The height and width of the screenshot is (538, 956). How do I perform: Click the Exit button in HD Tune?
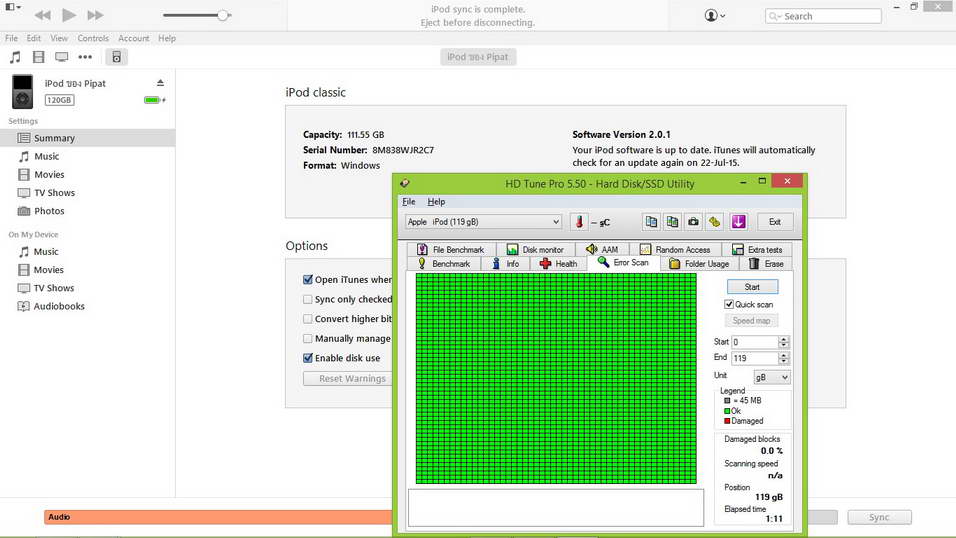[x=774, y=222]
